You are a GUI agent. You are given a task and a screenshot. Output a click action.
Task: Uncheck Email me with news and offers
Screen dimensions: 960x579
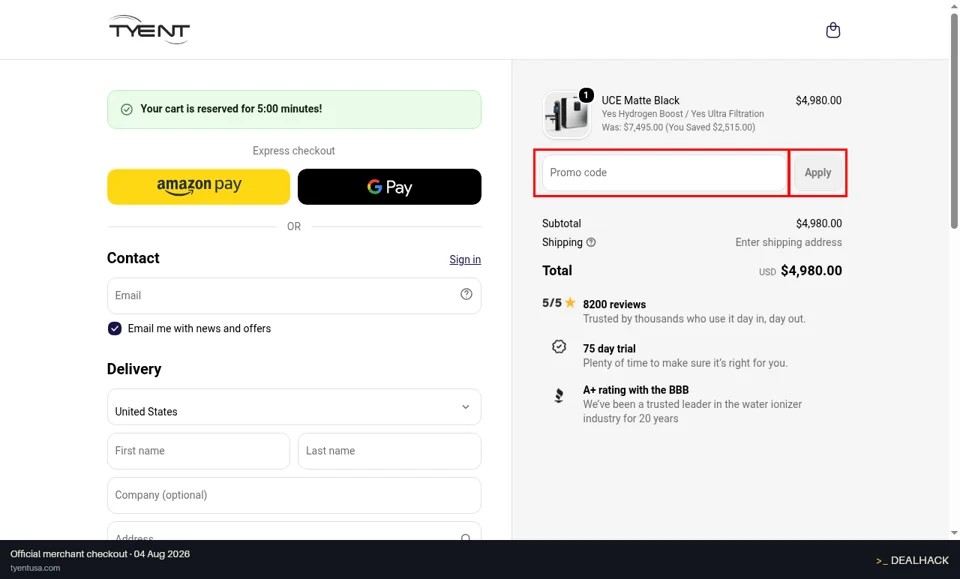click(114, 329)
